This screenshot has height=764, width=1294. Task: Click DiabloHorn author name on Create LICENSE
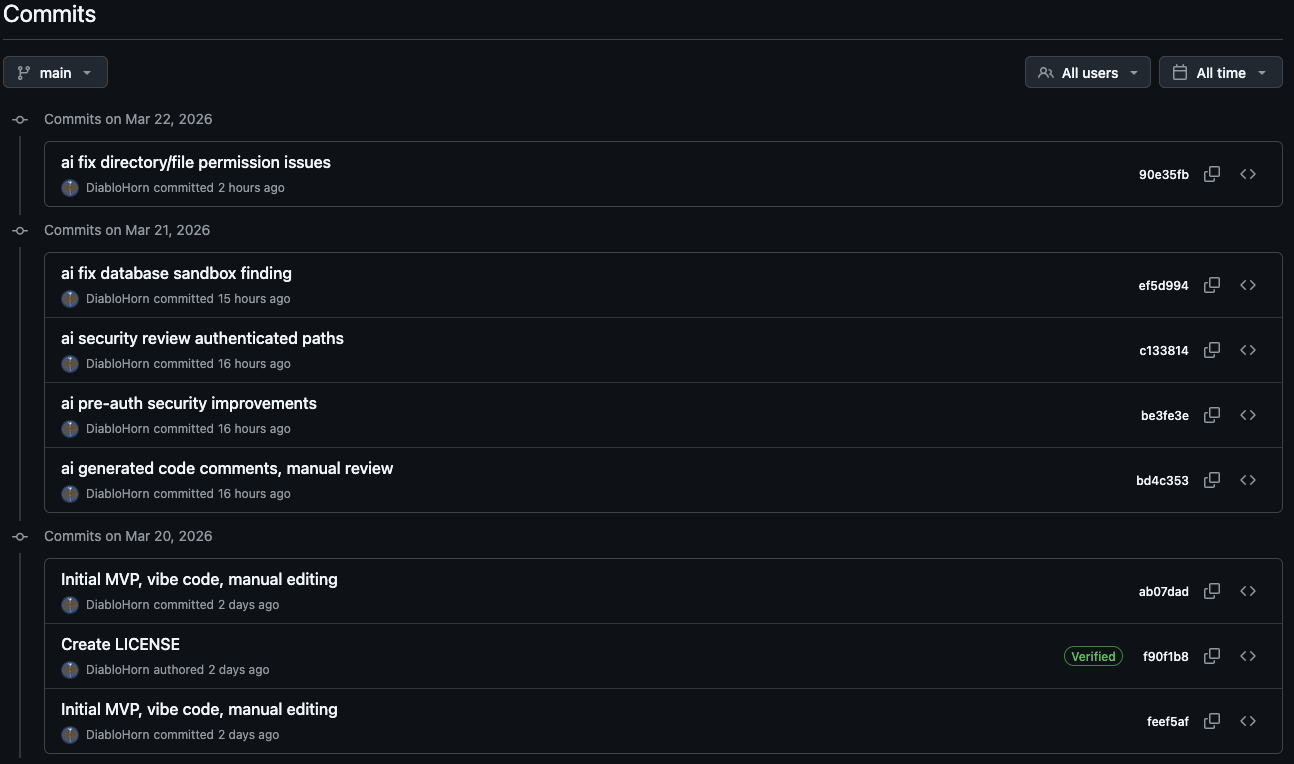(117, 670)
